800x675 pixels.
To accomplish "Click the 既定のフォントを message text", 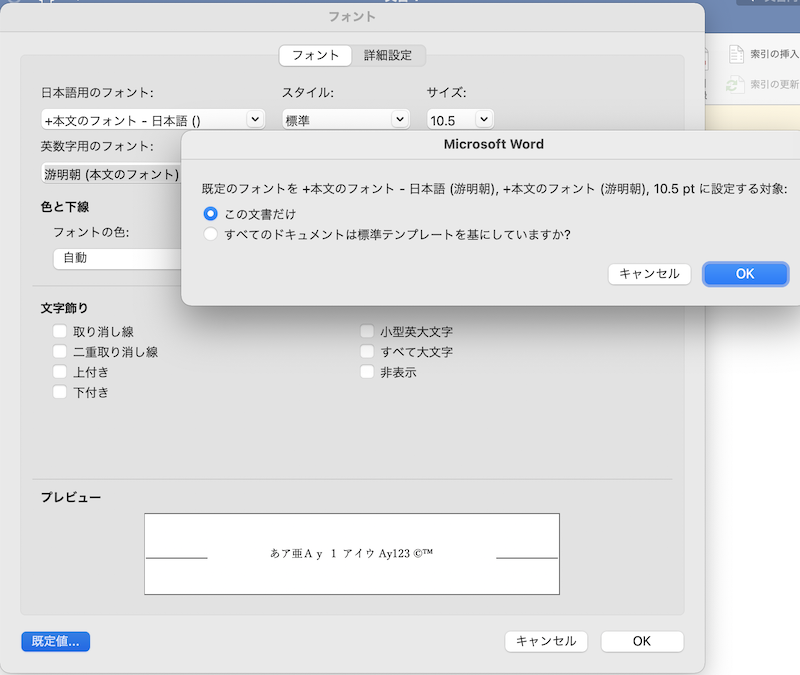I will click(x=494, y=189).
